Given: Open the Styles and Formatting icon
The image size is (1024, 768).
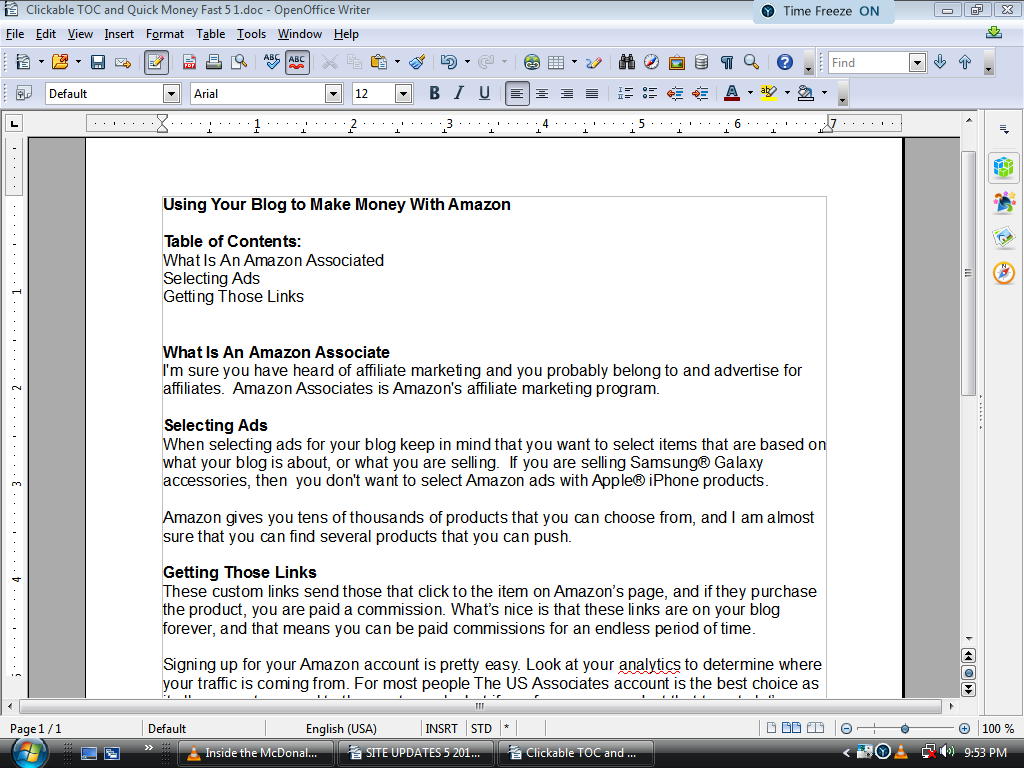Looking at the screenshot, I should [x=24, y=93].
